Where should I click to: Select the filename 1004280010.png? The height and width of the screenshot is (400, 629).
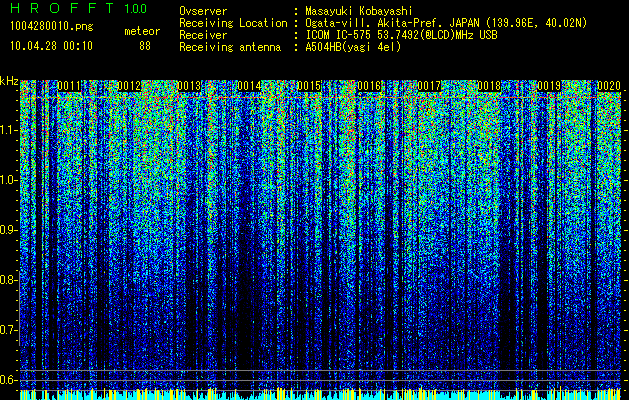[52, 26]
